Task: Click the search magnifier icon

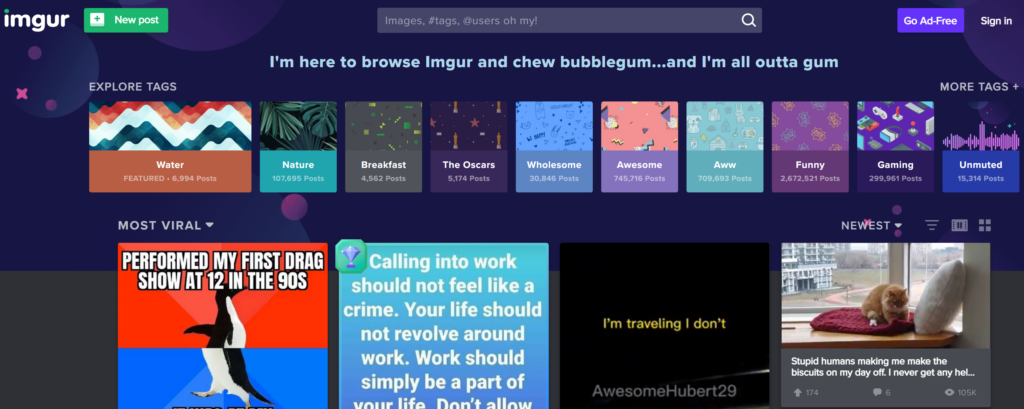Action: (x=748, y=20)
